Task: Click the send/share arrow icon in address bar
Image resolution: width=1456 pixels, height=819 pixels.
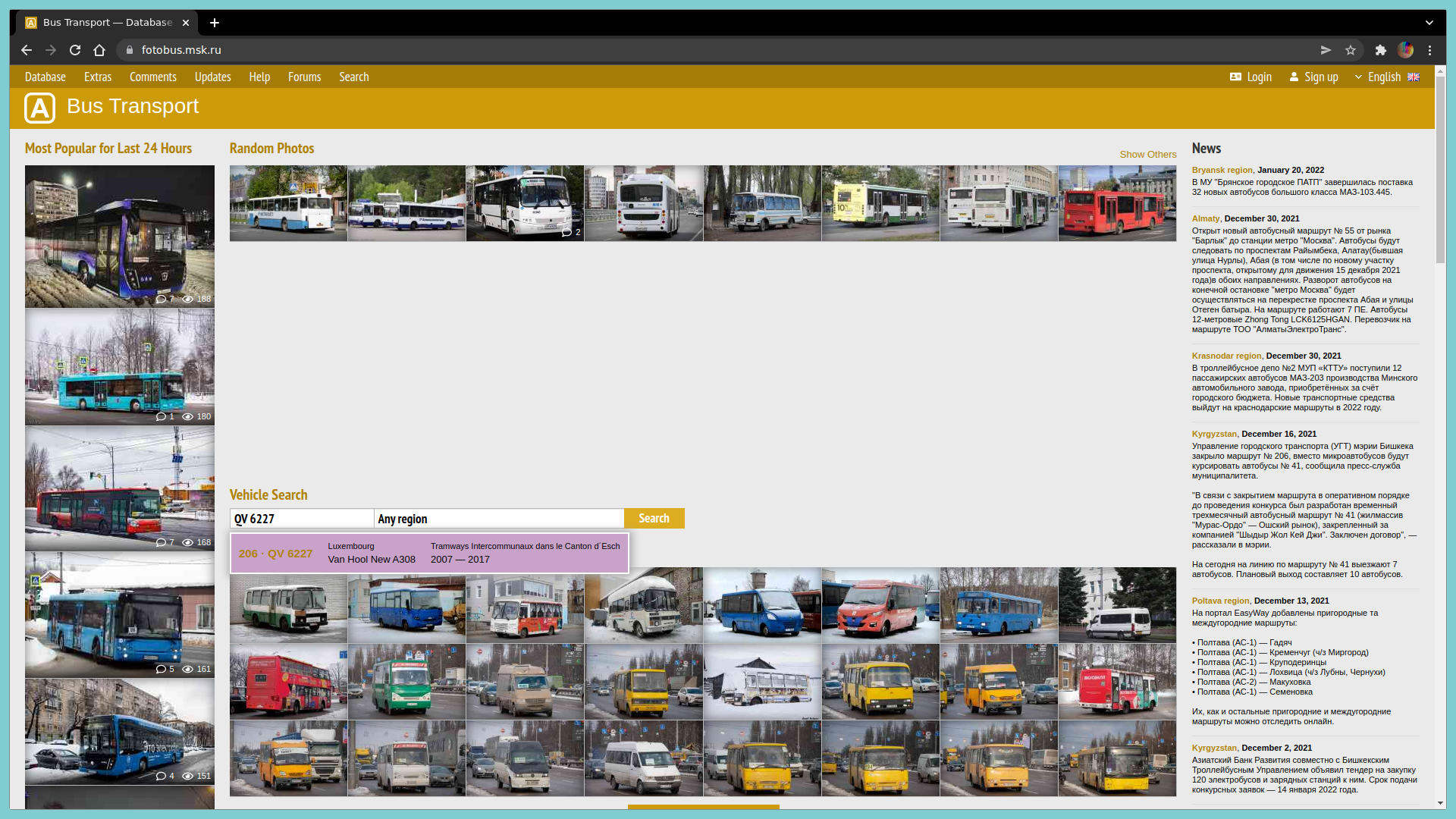Action: point(1326,50)
